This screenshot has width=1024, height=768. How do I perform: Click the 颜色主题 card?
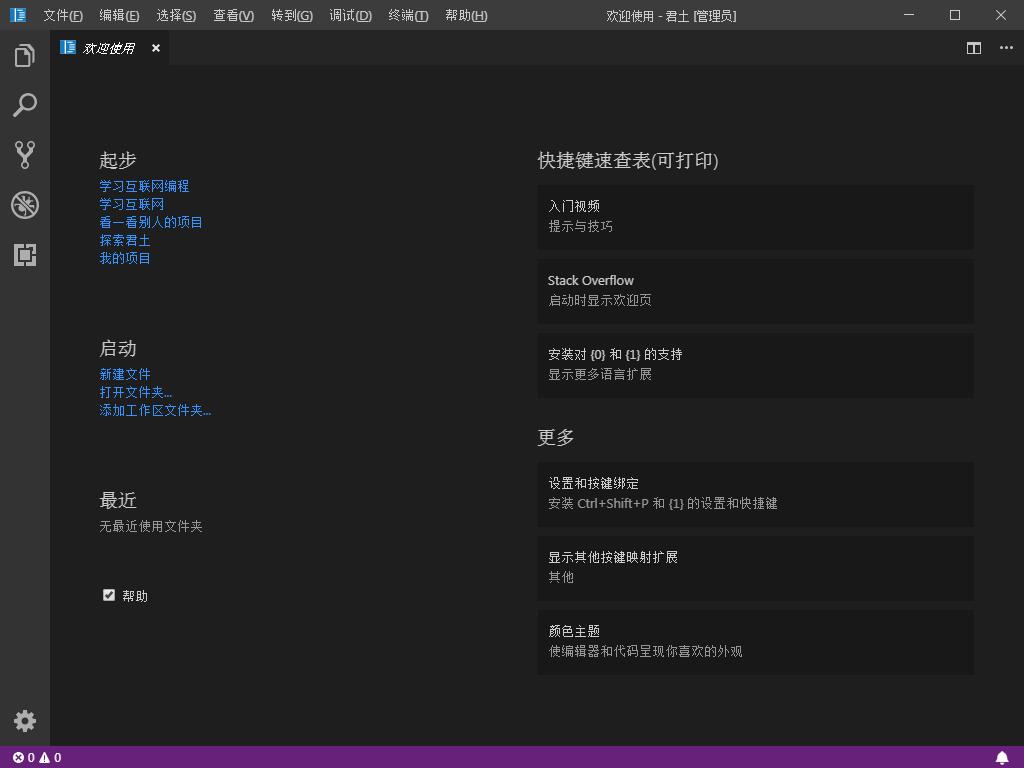[x=755, y=641]
